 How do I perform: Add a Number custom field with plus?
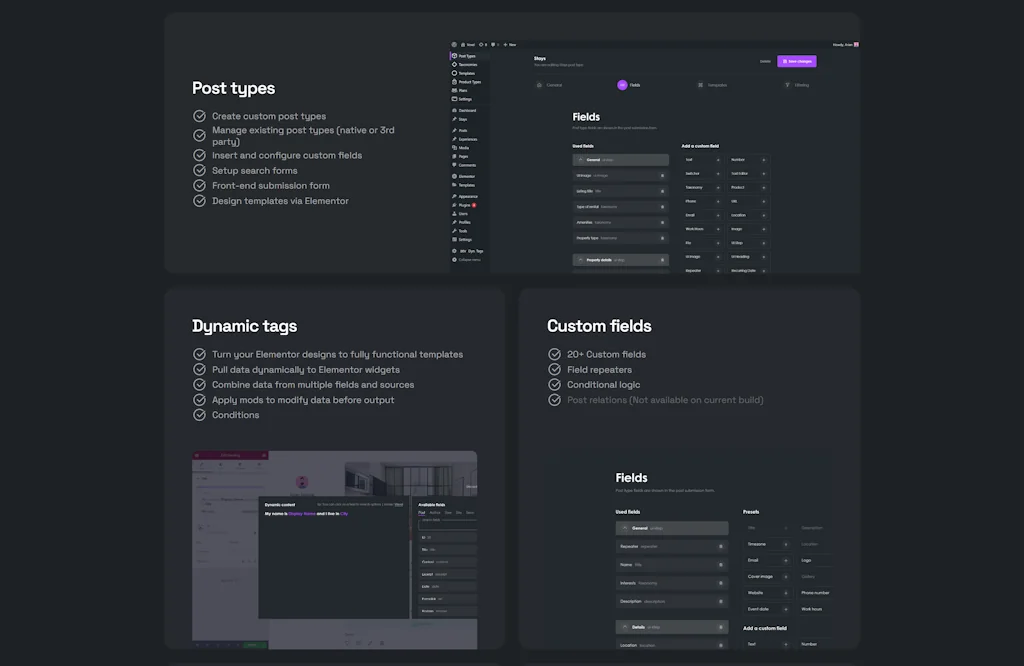(x=764, y=159)
